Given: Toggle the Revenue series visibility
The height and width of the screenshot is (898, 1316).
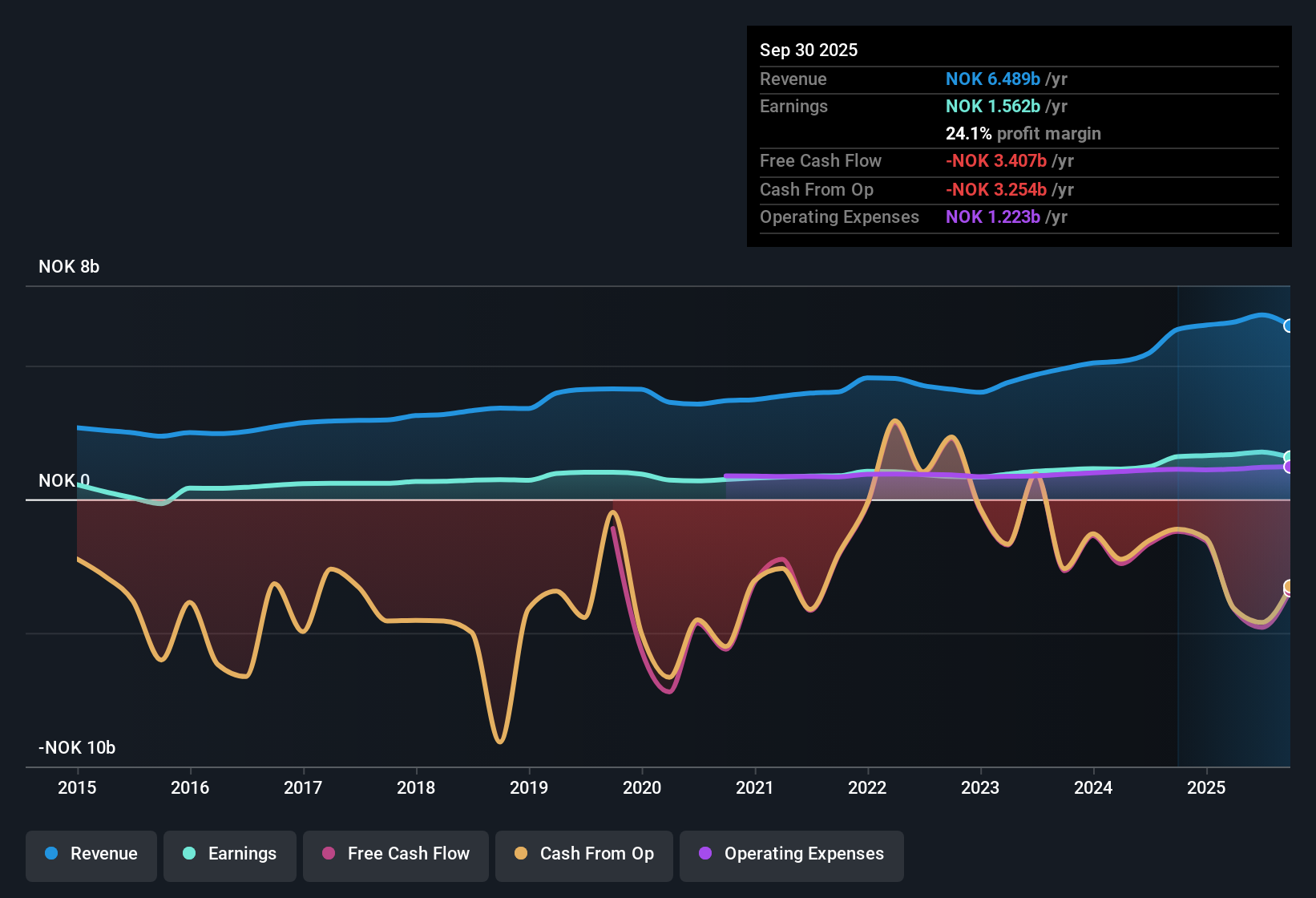Looking at the screenshot, I should (91, 854).
